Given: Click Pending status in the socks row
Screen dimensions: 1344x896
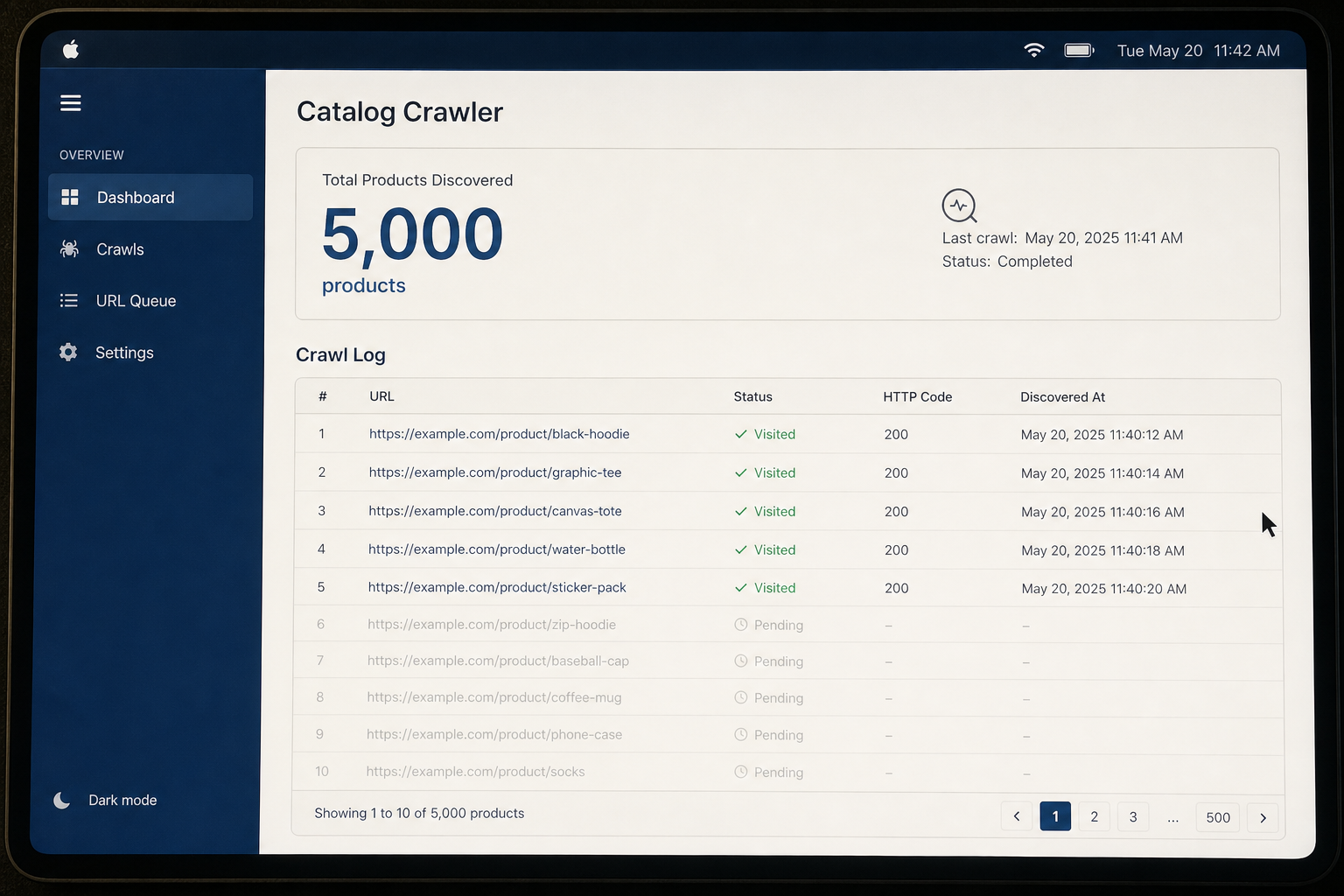Looking at the screenshot, I should pyautogui.click(x=769, y=772).
